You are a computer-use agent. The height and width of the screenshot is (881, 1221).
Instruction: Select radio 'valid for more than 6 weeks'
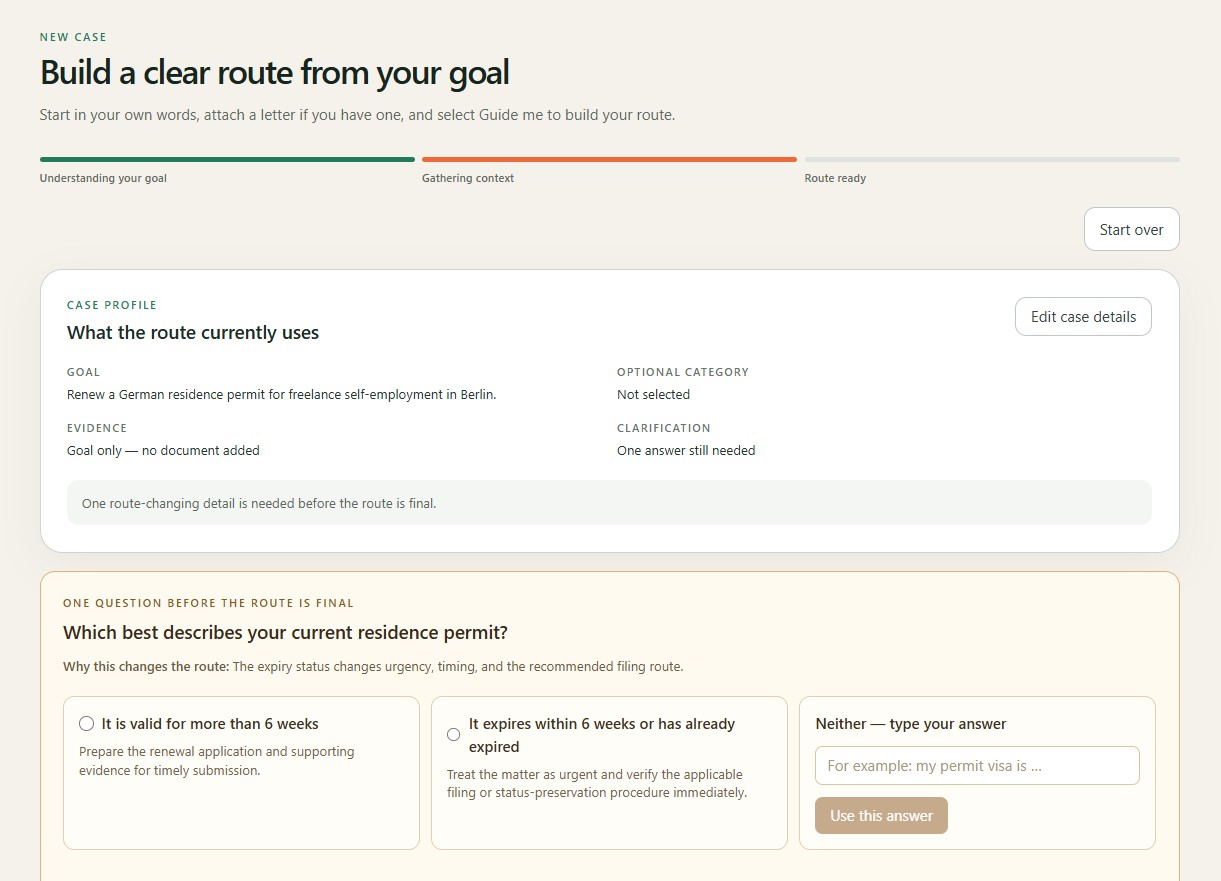click(x=87, y=724)
